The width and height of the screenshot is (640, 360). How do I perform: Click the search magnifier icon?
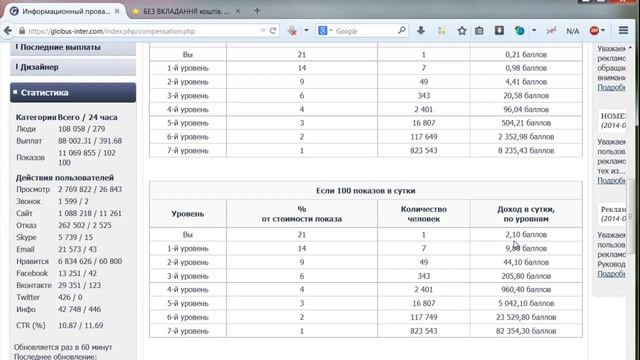(x=402, y=31)
